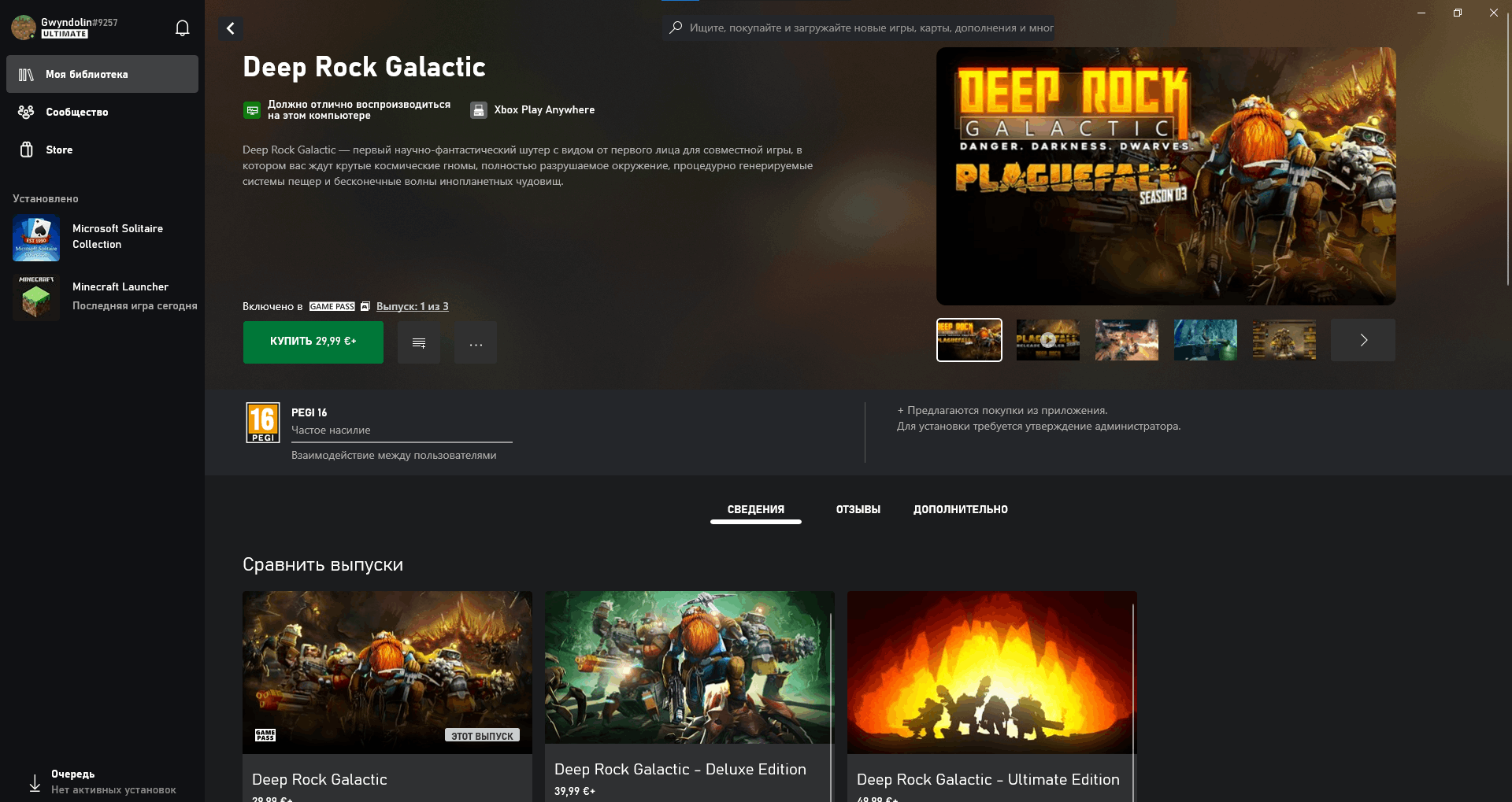This screenshot has width=1512, height=802.
Task: Restore the Xbox app window size
Action: (1458, 13)
